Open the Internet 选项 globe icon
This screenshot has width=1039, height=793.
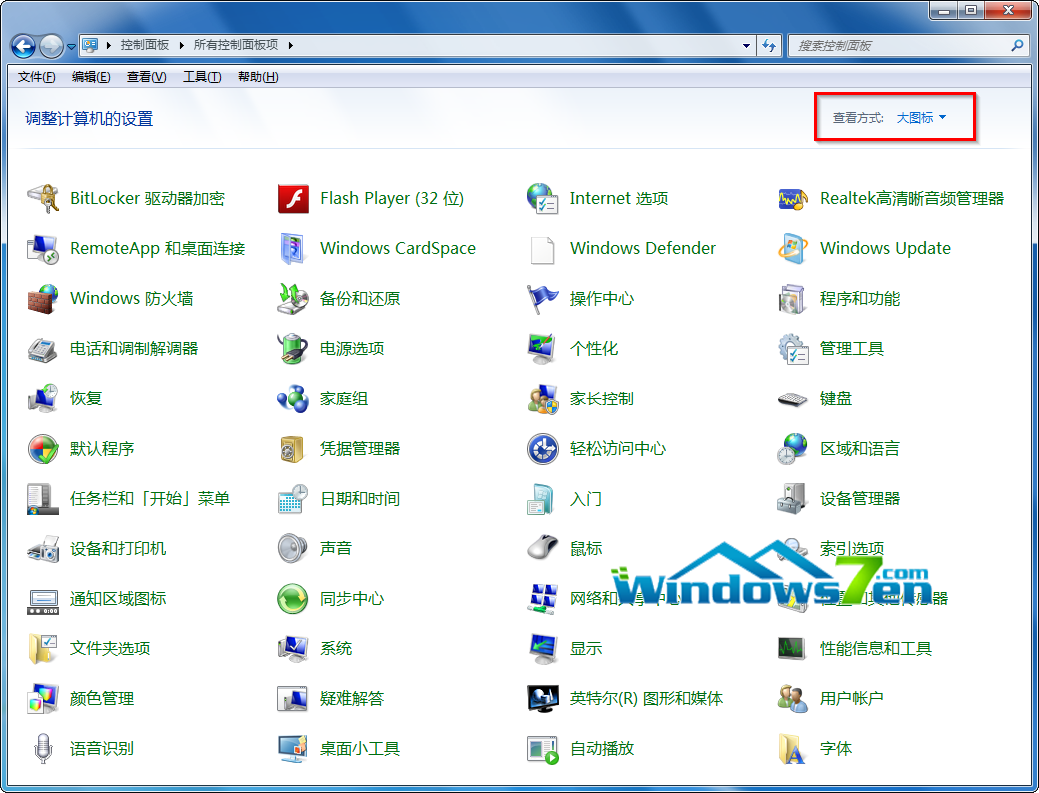pyautogui.click(x=543, y=198)
